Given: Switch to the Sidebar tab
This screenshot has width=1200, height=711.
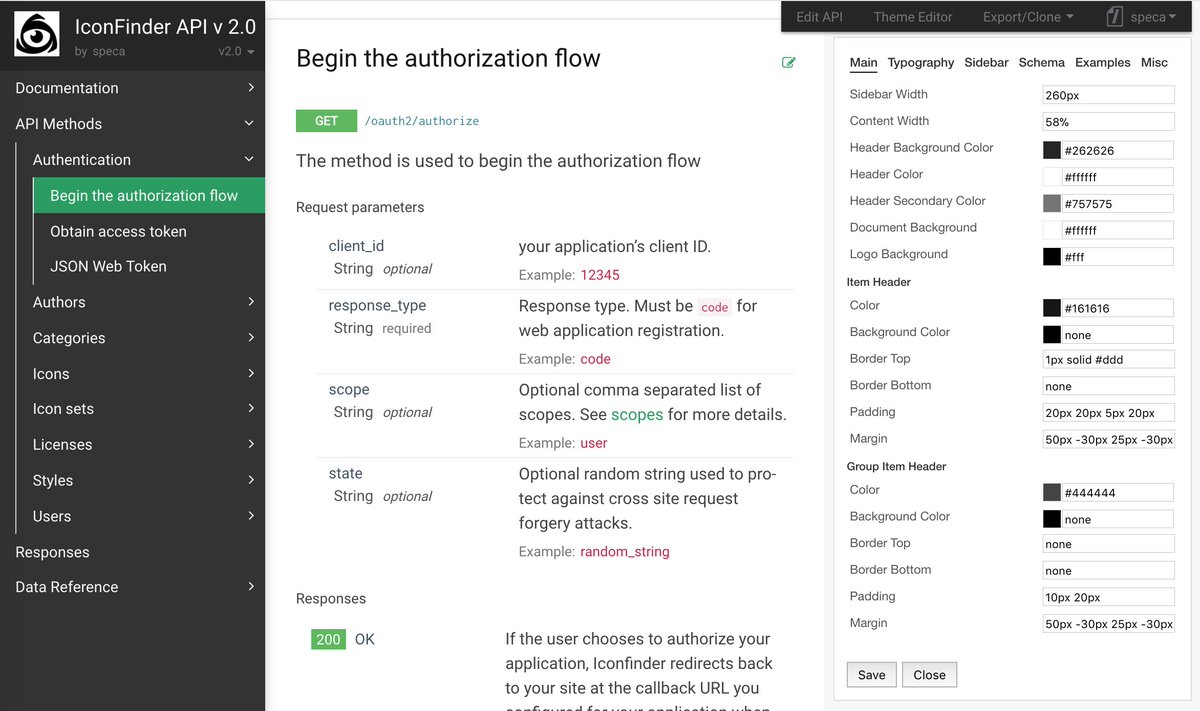Looking at the screenshot, I should 986,62.
